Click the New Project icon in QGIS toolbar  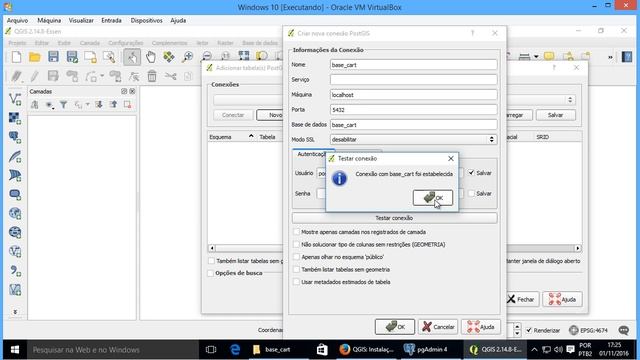16,57
